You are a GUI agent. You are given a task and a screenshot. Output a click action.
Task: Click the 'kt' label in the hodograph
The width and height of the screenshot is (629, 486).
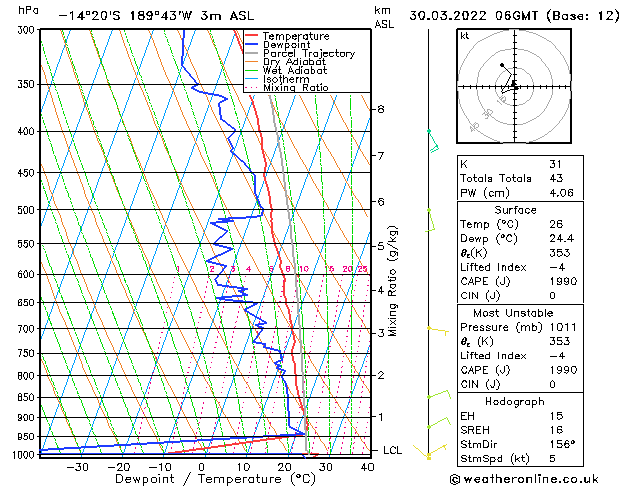click(464, 36)
